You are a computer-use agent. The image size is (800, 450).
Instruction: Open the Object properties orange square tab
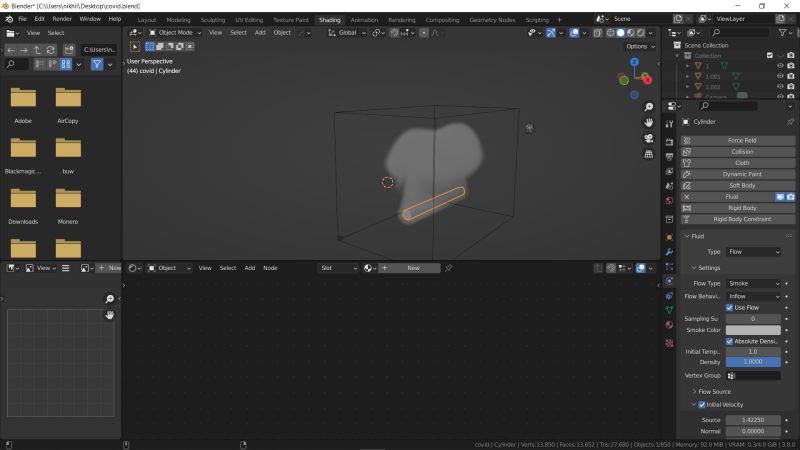(669, 237)
